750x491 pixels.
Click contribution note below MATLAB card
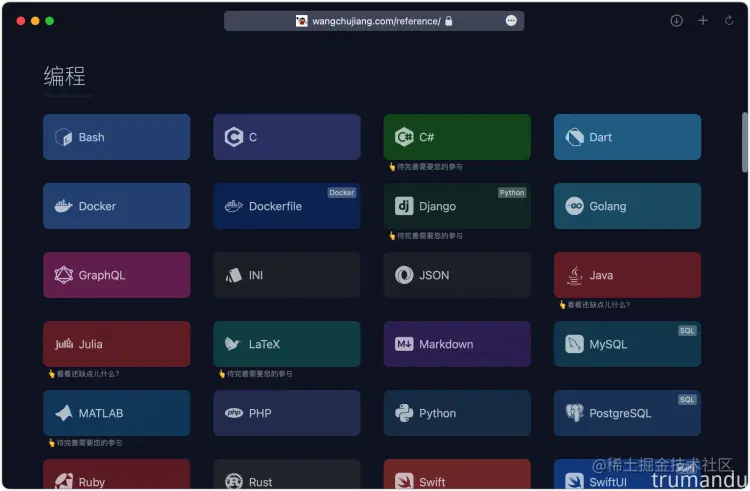[x=85, y=443]
